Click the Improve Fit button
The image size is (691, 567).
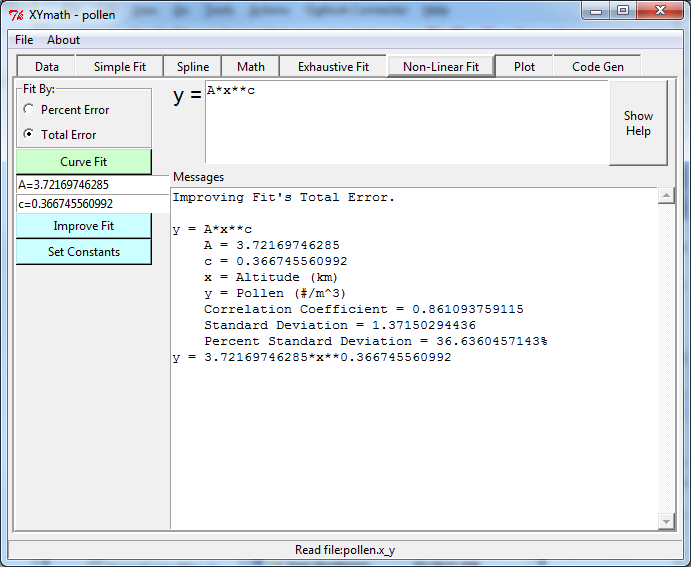click(x=84, y=226)
